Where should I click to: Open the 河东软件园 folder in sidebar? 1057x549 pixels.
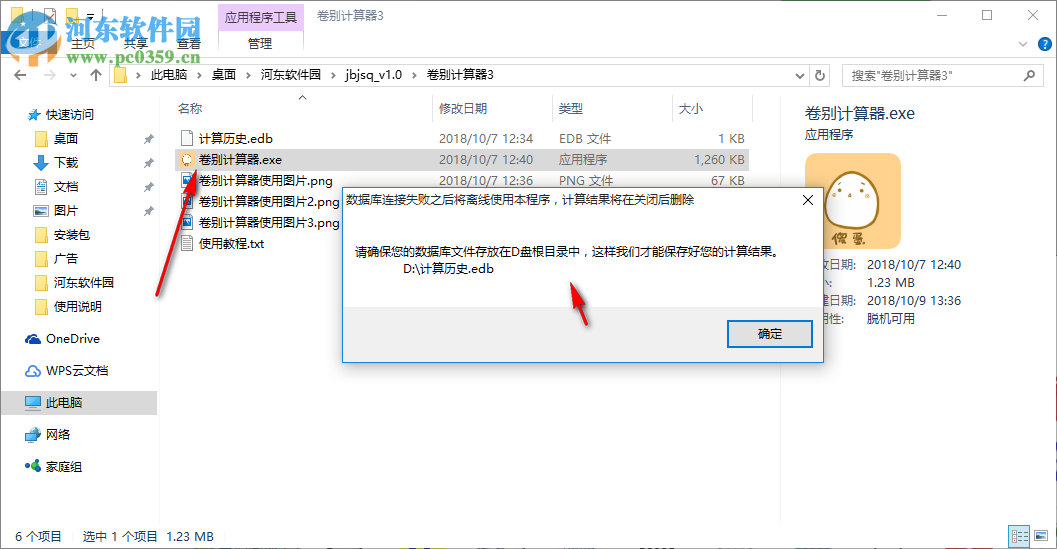(84, 283)
